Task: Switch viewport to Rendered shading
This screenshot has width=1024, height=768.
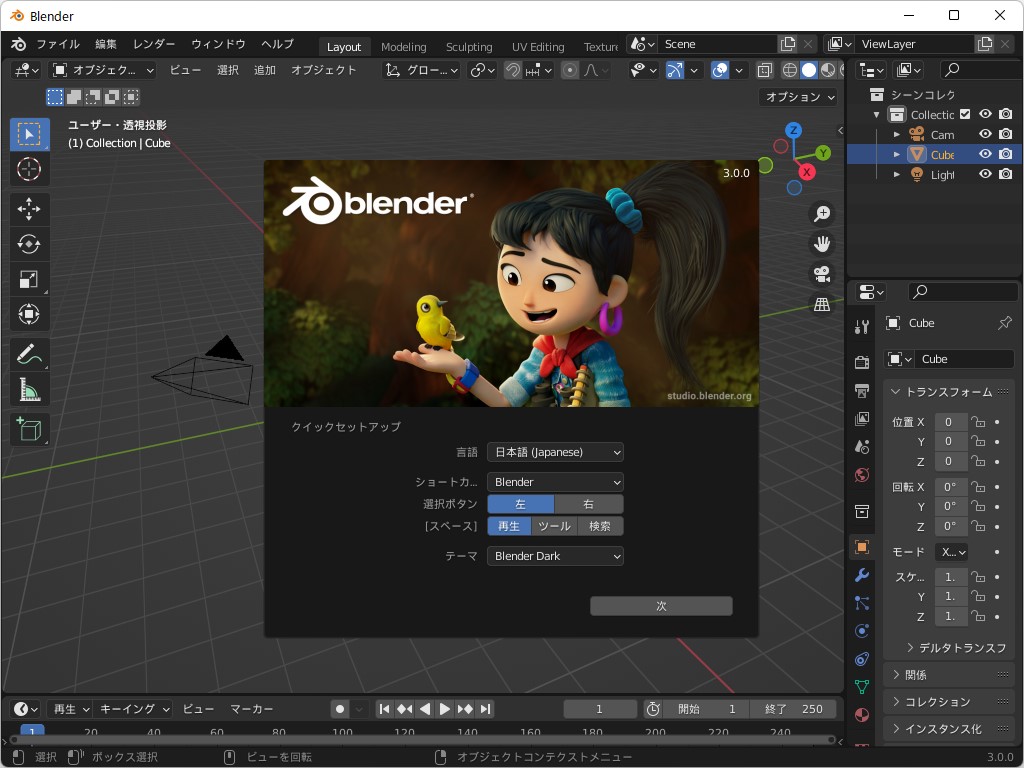Action: pos(843,70)
